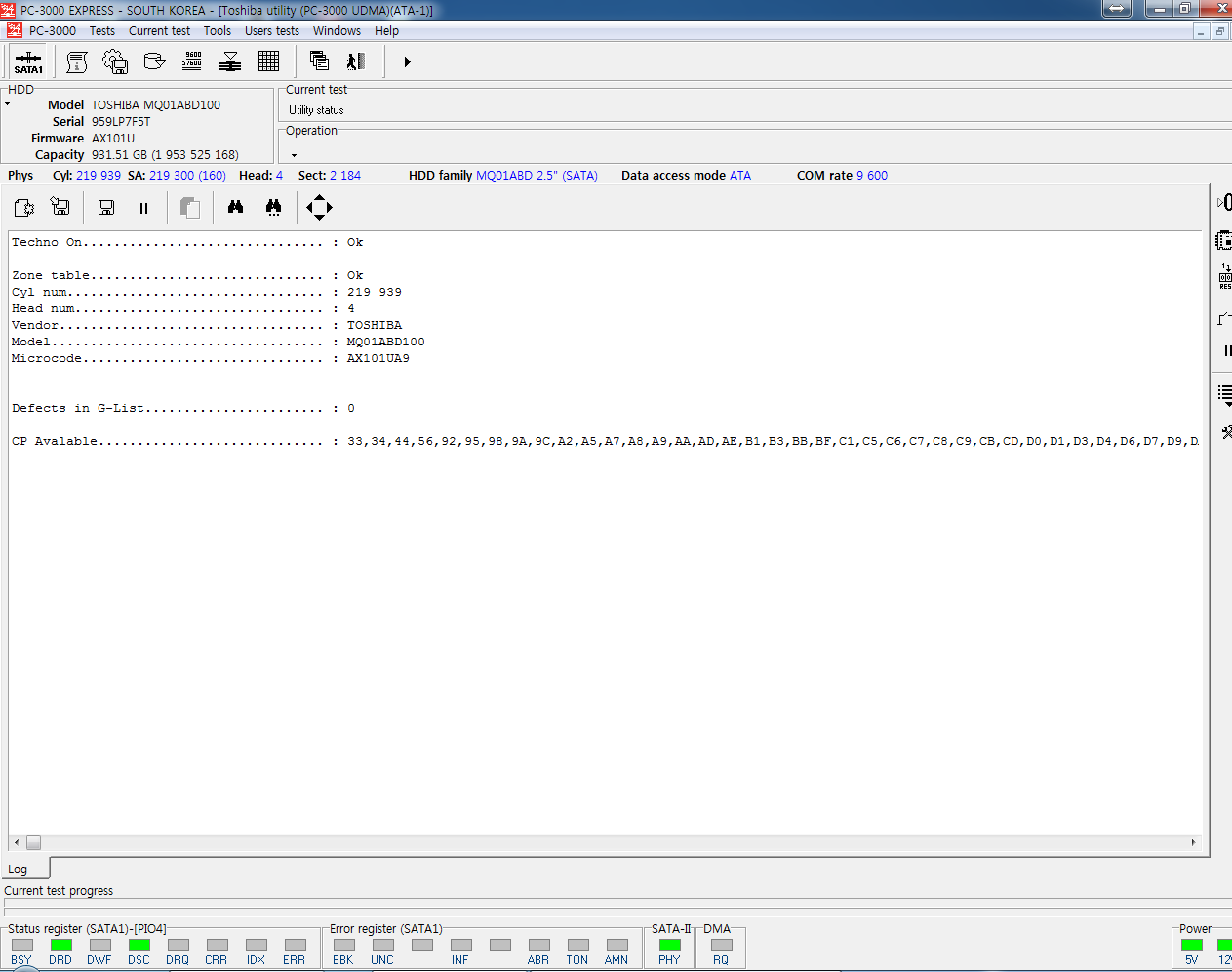Image resolution: width=1232 pixels, height=972 pixels.
Task: Click the hourglass-shaped terminal toolbar icon
Action: click(x=230, y=62)
